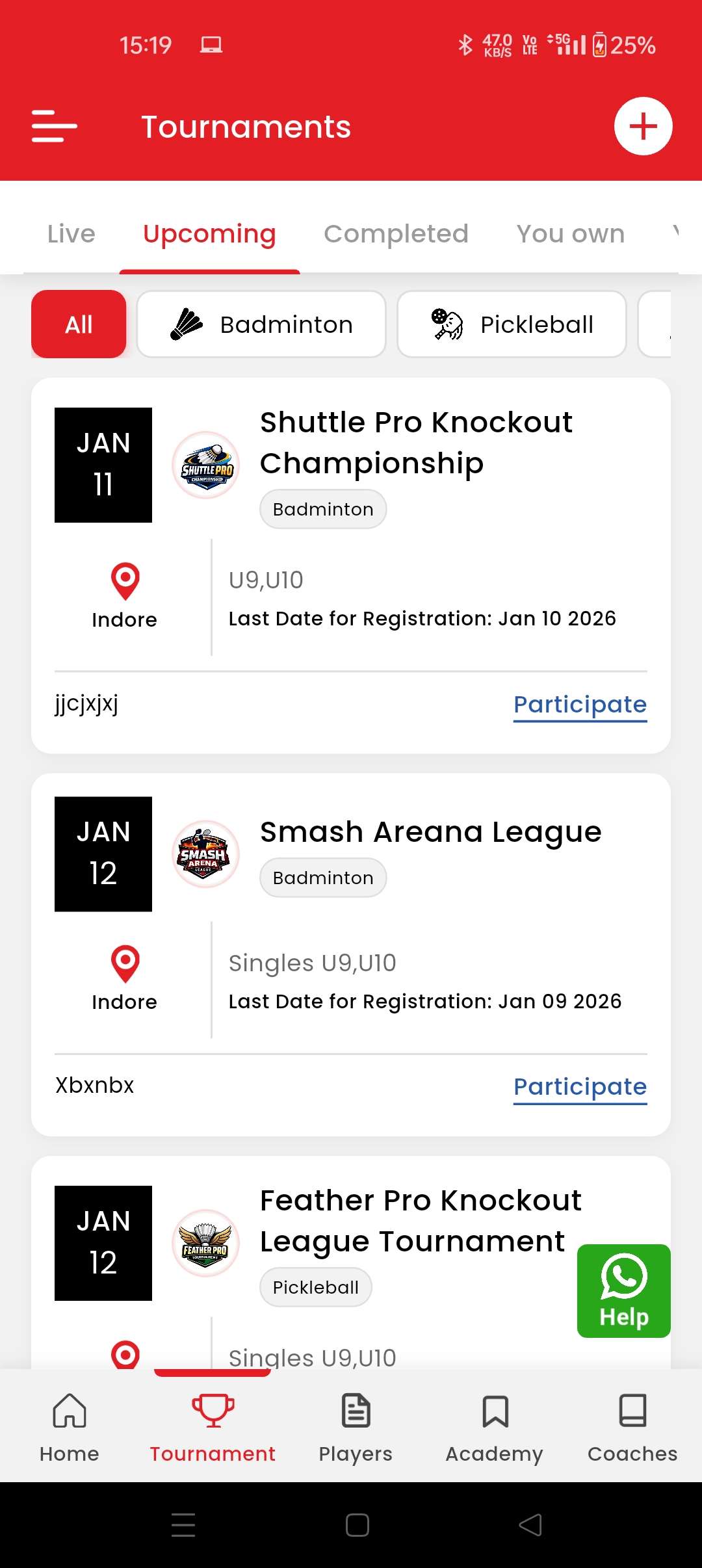This screenshot has height=1568, width=702.
Task: Open WhatsApp Help button
Action: tap(623, 1290)
